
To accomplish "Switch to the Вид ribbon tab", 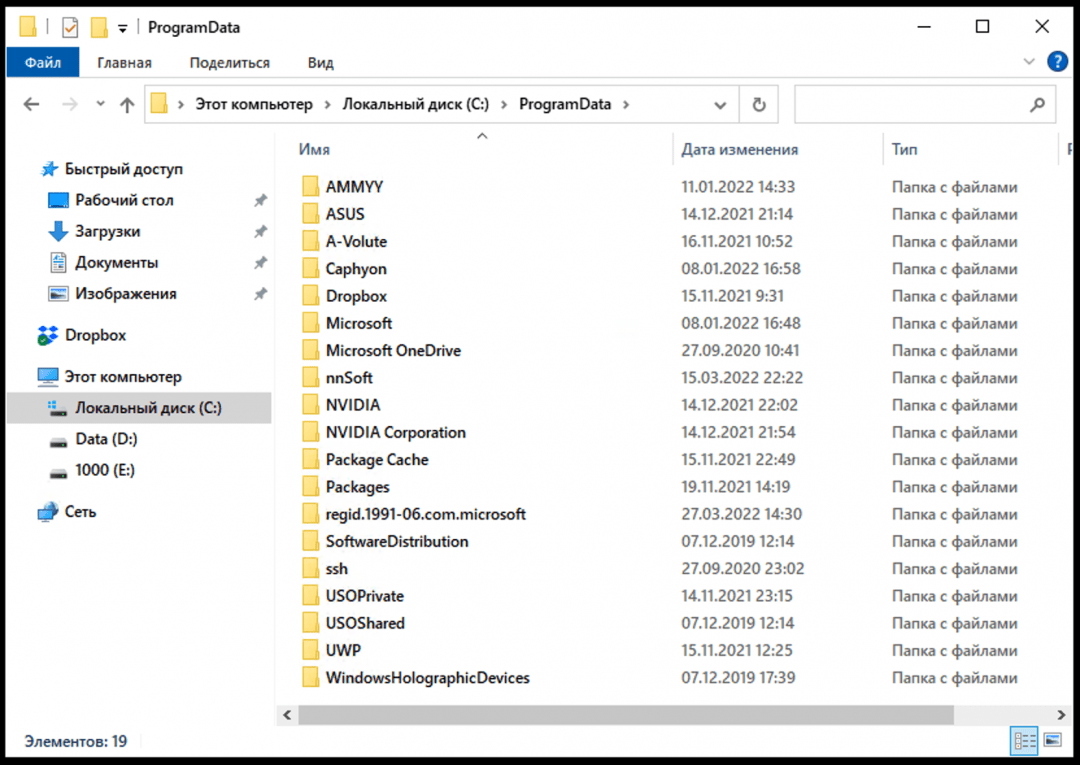I will pyautogui.click(x=320, y=62).
